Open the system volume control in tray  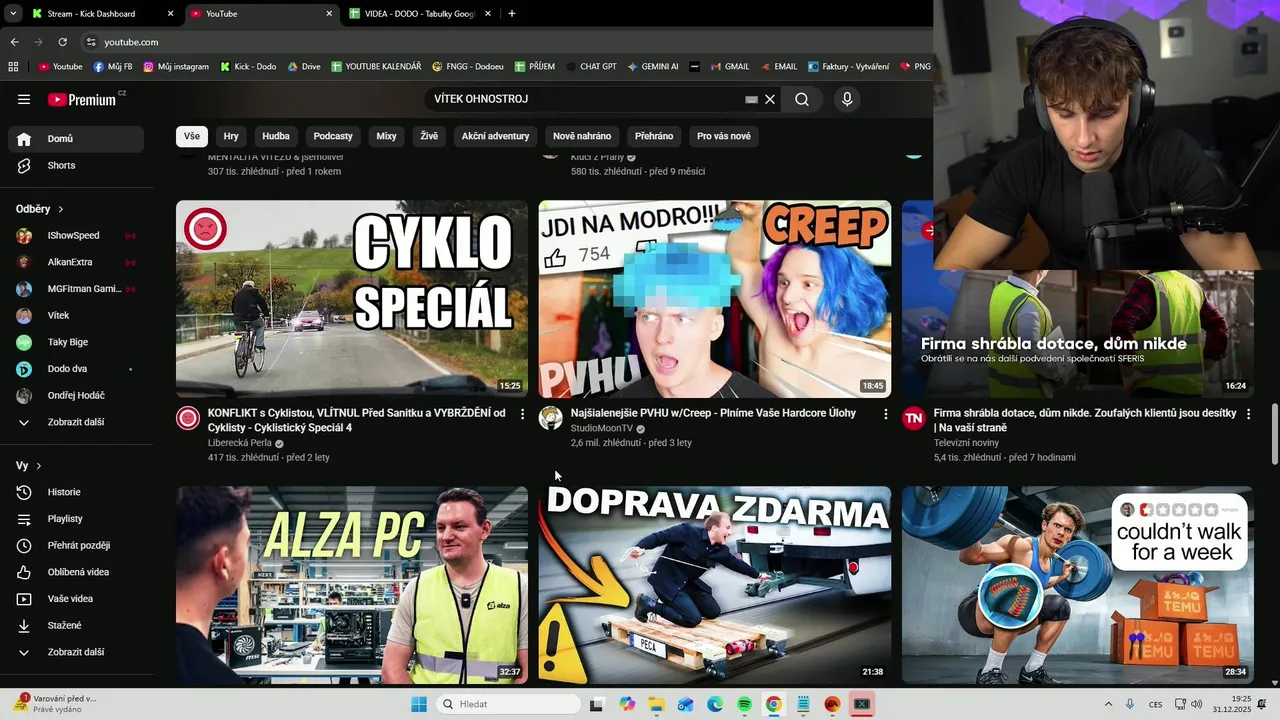click(1197, 704)
